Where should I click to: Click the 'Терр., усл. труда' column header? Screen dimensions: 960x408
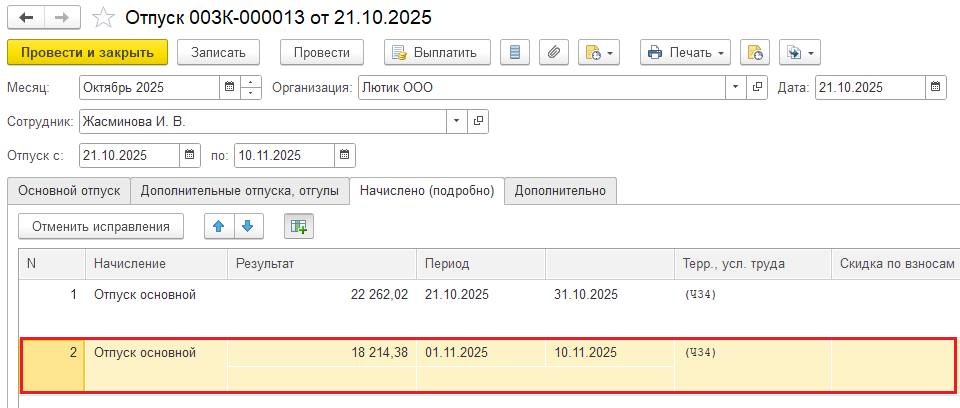752,264
